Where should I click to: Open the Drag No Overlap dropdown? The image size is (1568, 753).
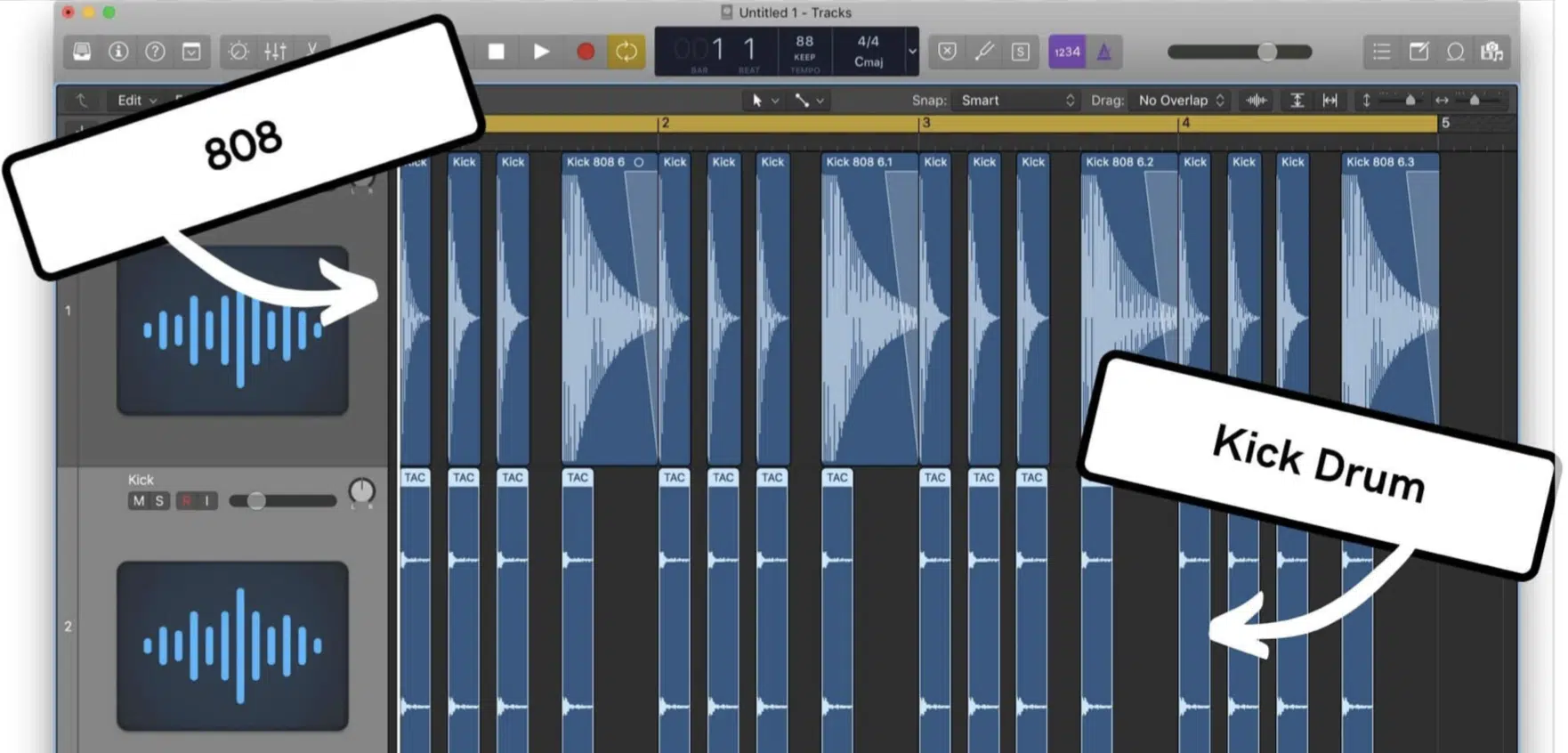pos(1181,101)
